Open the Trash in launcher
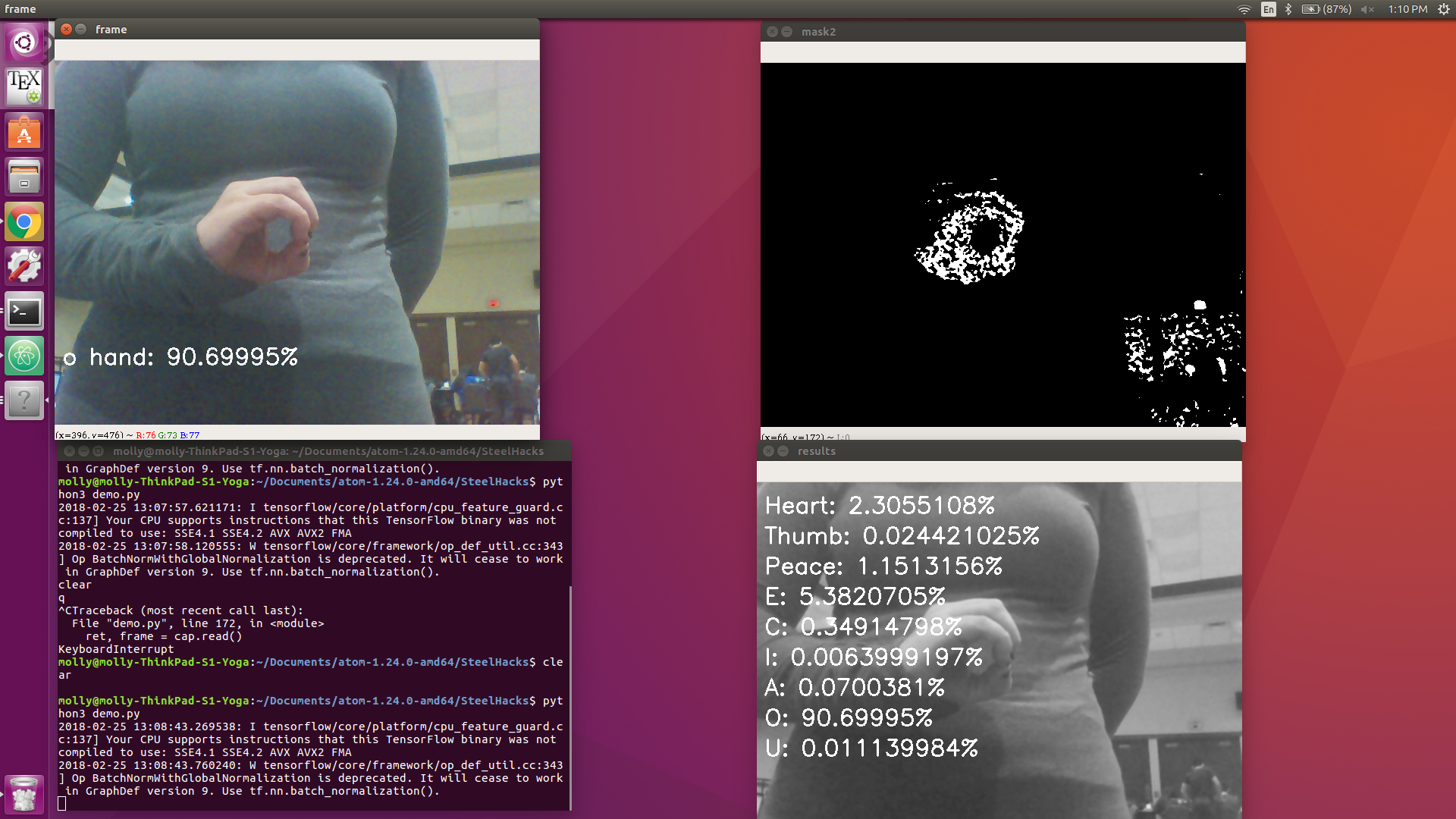 click(24, 795)
